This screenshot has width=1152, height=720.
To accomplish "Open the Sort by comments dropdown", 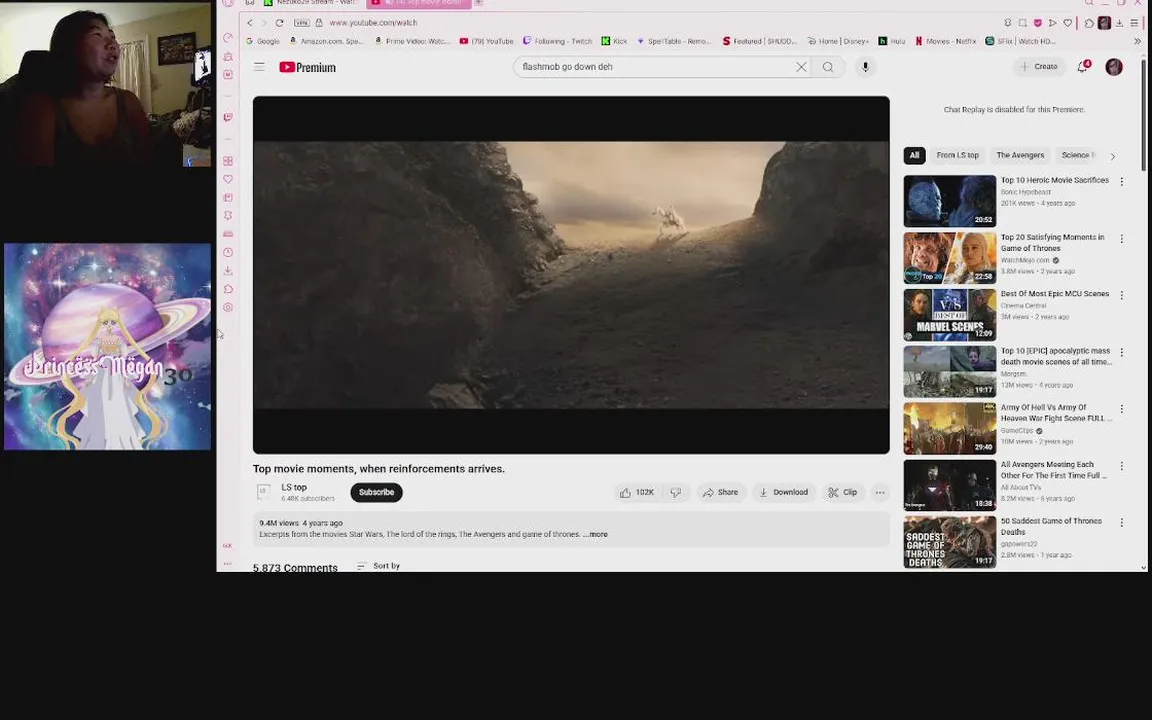I will click(378, 566).
